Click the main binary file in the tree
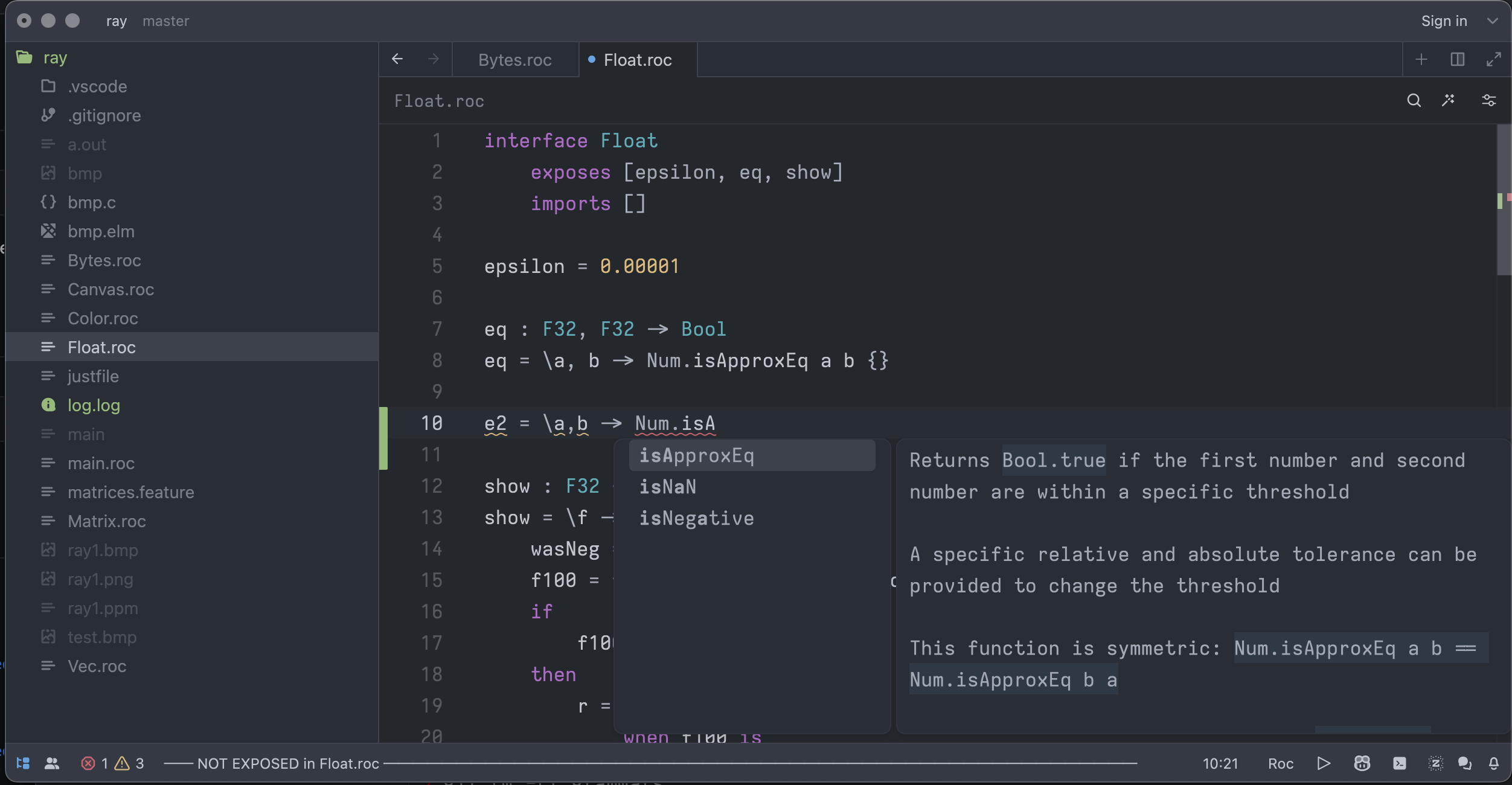The width and height of the screenshot is (1512, 785). [x=192, y=434]
